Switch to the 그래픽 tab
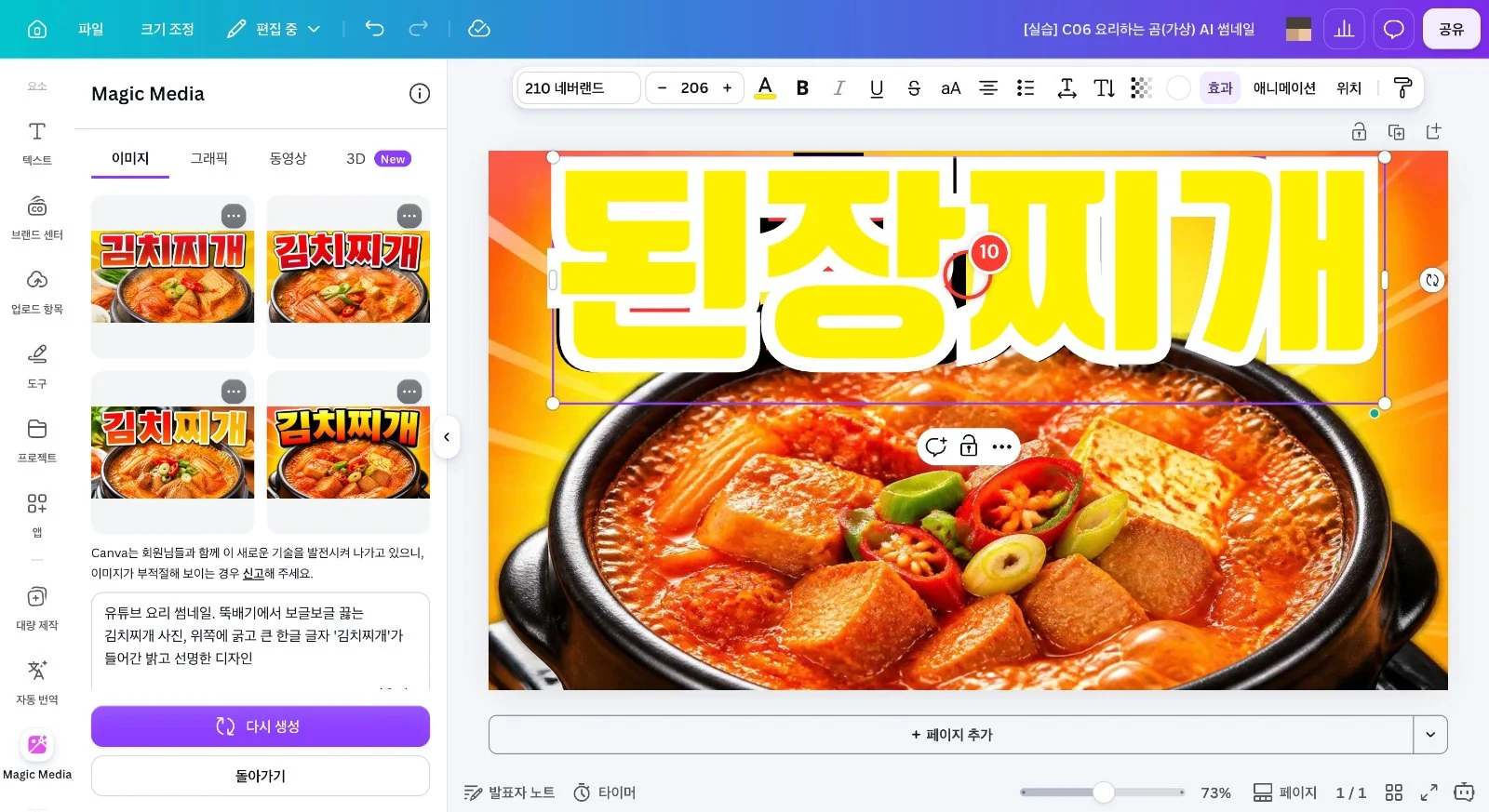The image size is (1489, 812). pos(209,158)
